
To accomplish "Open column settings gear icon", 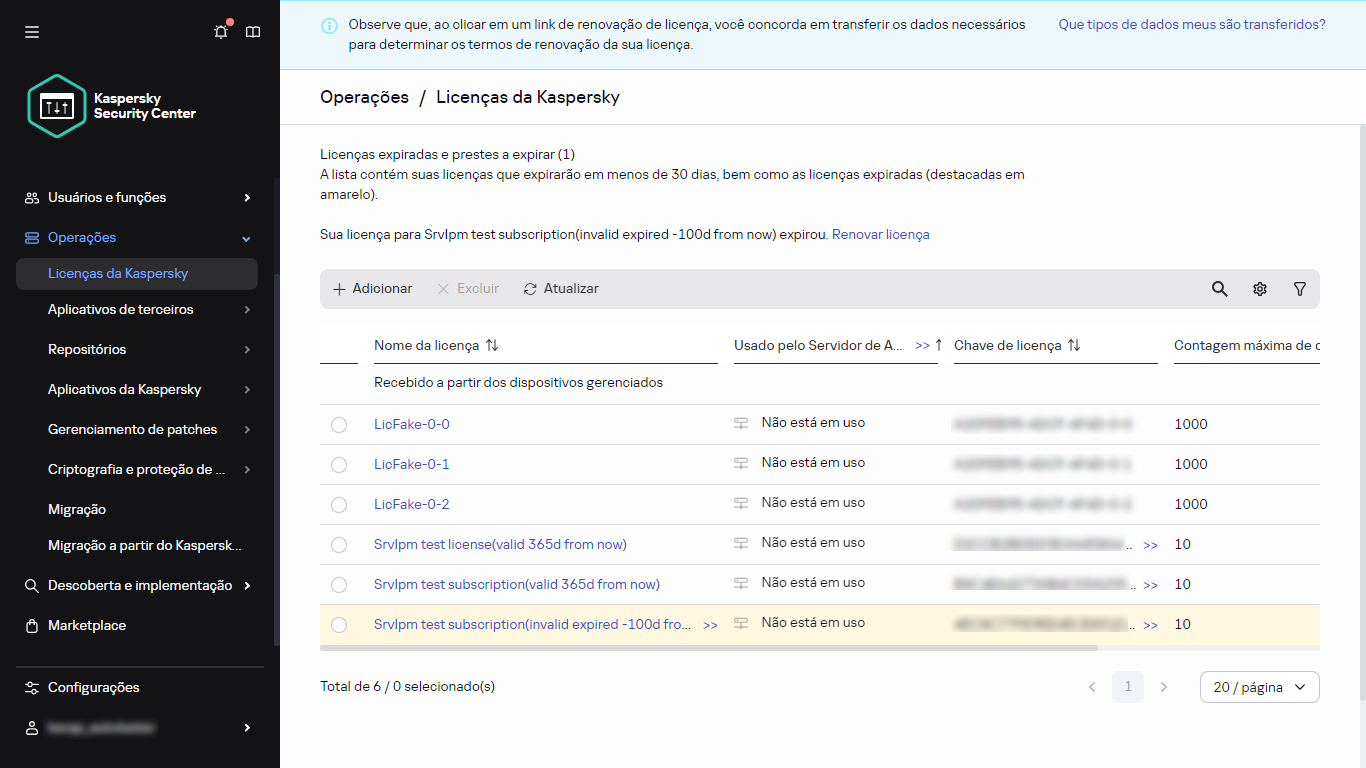I will [x=1260, y=288].
